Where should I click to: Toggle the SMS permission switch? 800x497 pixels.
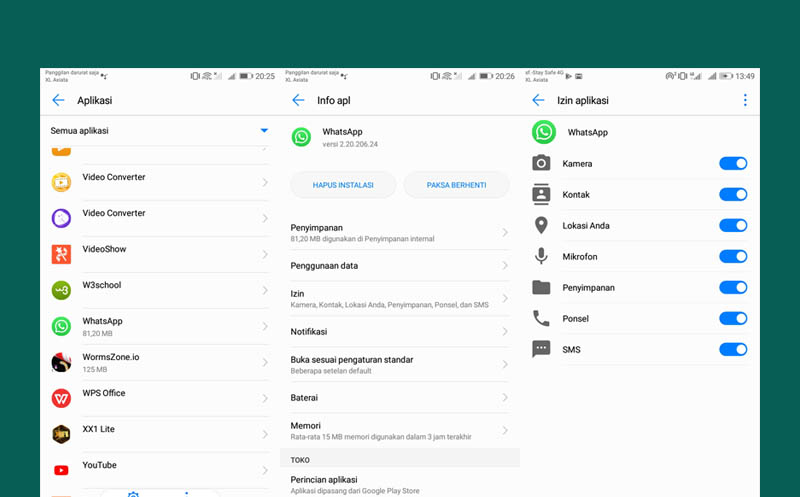point(733,350)
